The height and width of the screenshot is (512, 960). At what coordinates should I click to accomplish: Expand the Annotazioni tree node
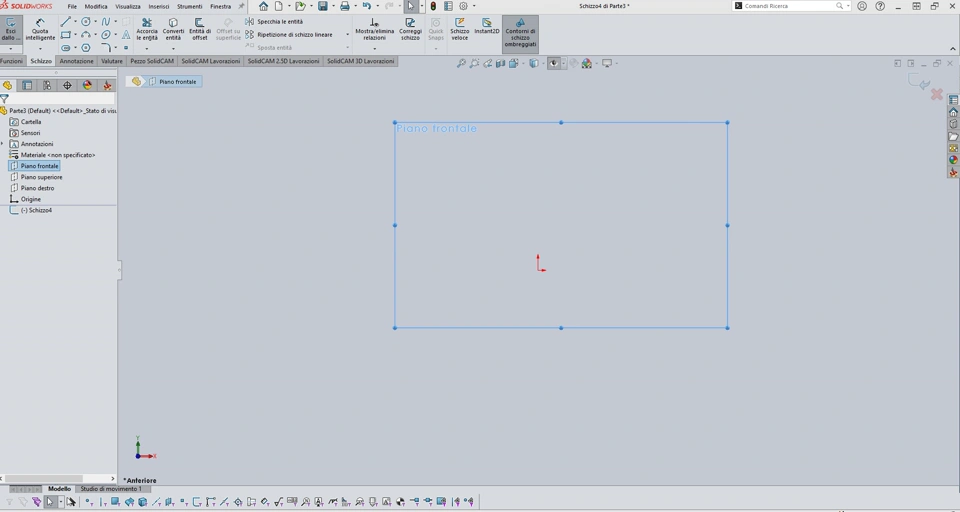pos(3,144)
